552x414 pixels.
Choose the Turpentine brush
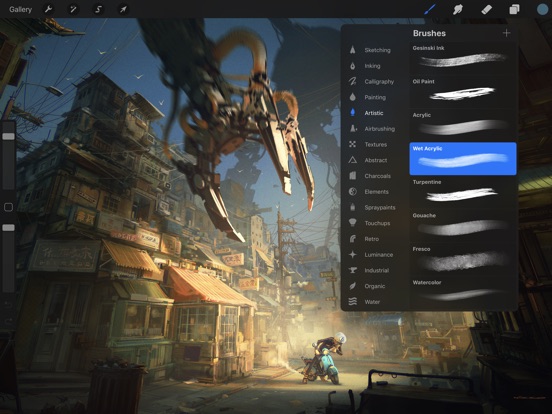tap(463, 192)
